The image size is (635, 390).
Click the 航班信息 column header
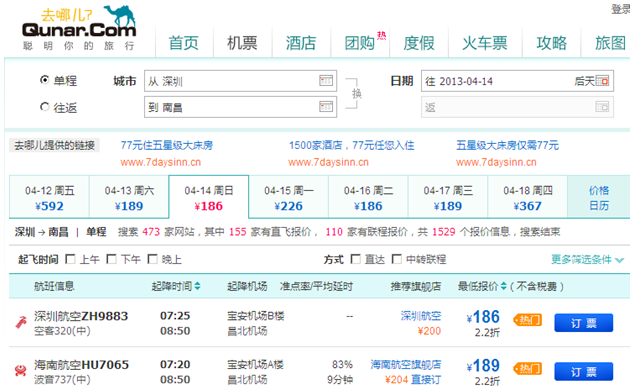(54, 286)
